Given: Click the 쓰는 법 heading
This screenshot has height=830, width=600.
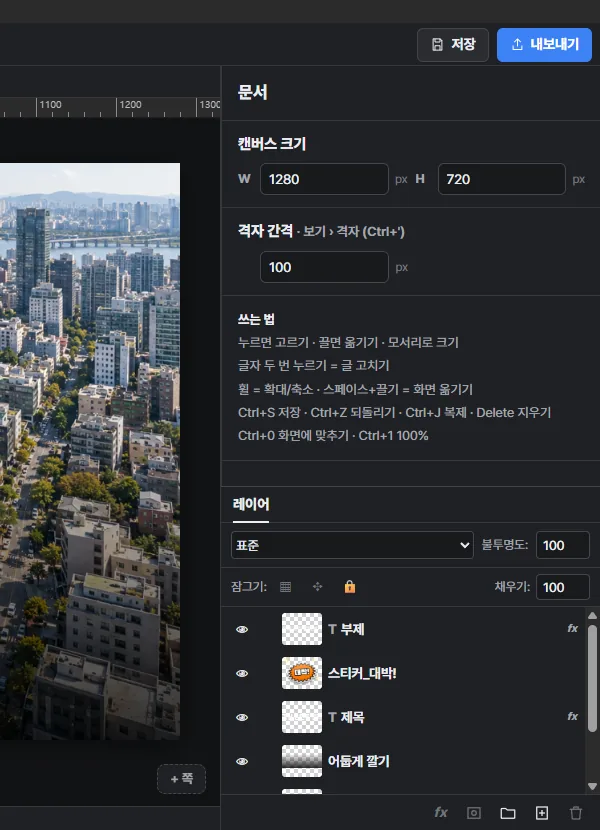Looking at the screenshot, I should pyautogui.click(x=256, y=319).
